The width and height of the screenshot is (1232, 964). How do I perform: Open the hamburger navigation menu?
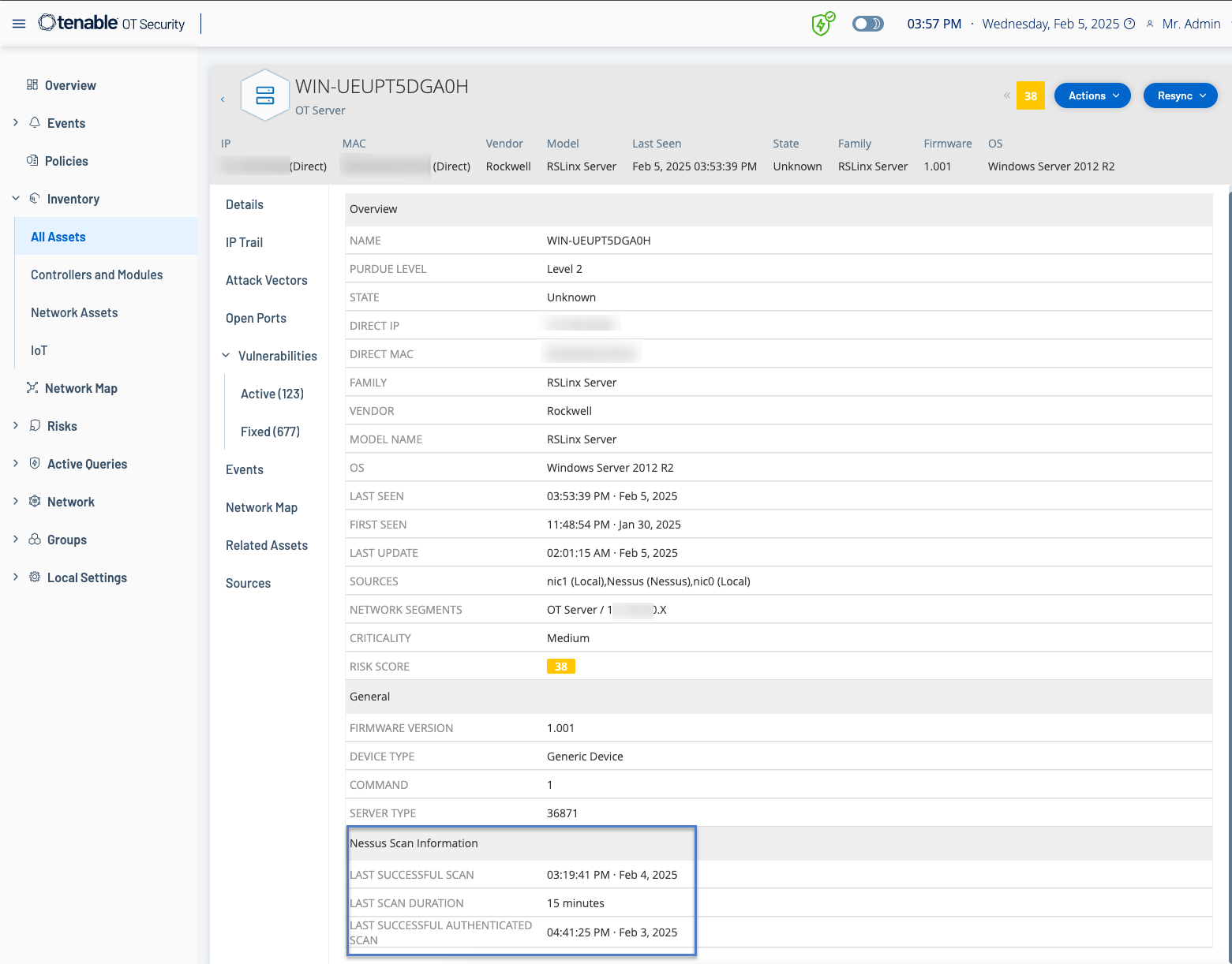point(19,24)
